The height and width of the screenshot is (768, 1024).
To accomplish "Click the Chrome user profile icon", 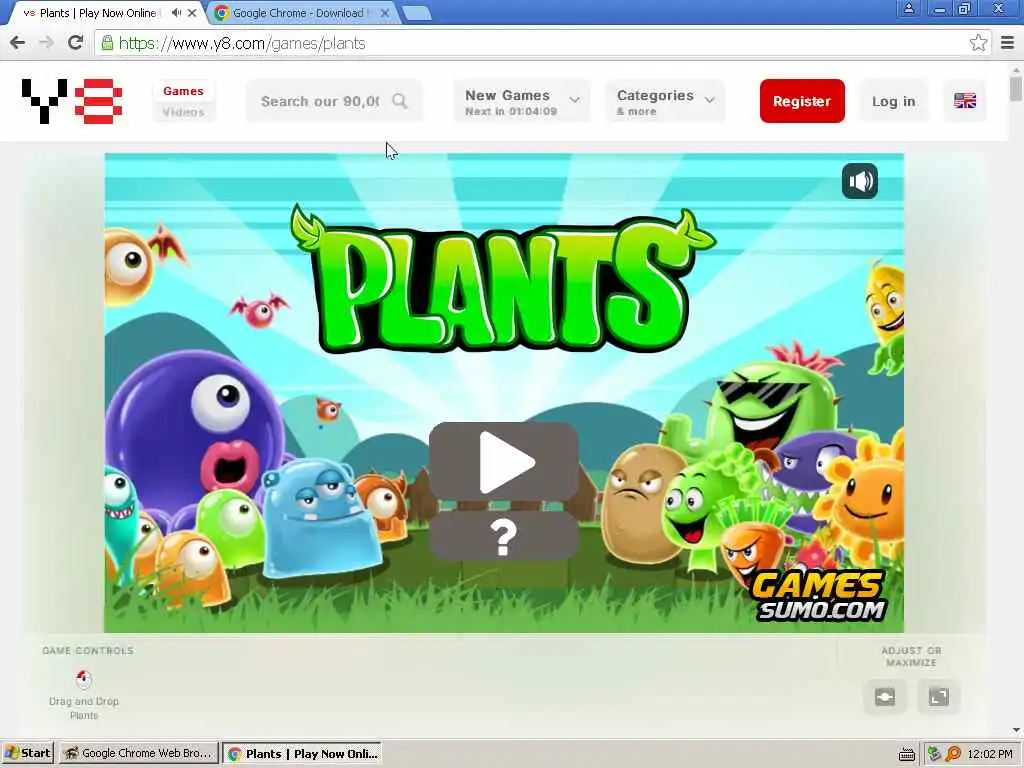I will click(x=908, y=8).
